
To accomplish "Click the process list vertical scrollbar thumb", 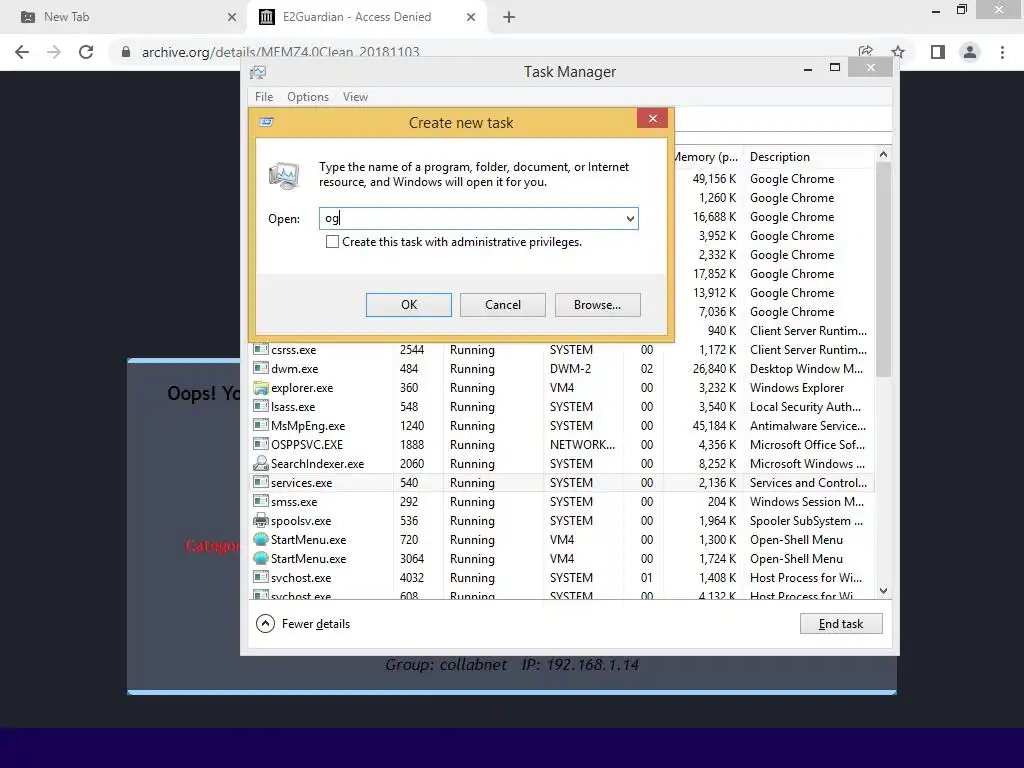I will coord(883,270).
